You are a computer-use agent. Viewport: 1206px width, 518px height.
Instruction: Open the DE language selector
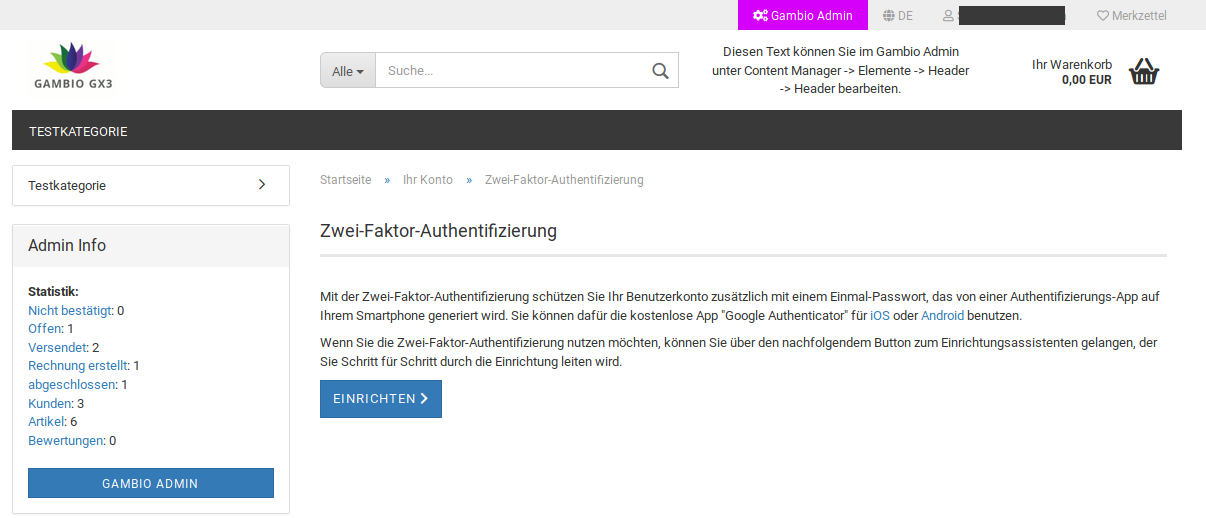click(x=905, y=16)
